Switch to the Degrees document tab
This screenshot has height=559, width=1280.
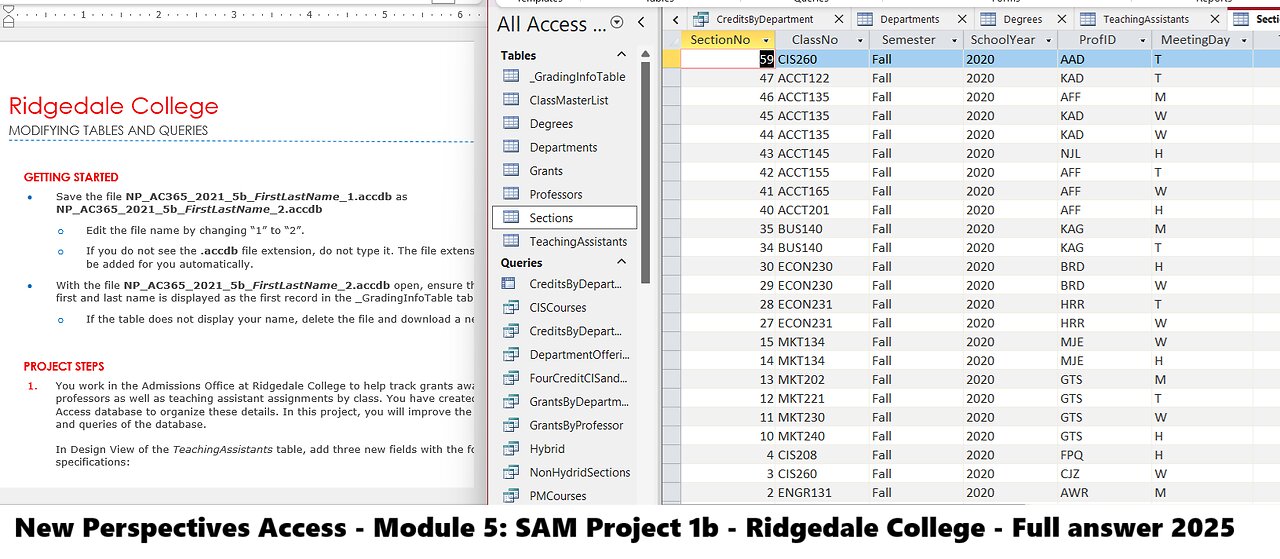1022,19
